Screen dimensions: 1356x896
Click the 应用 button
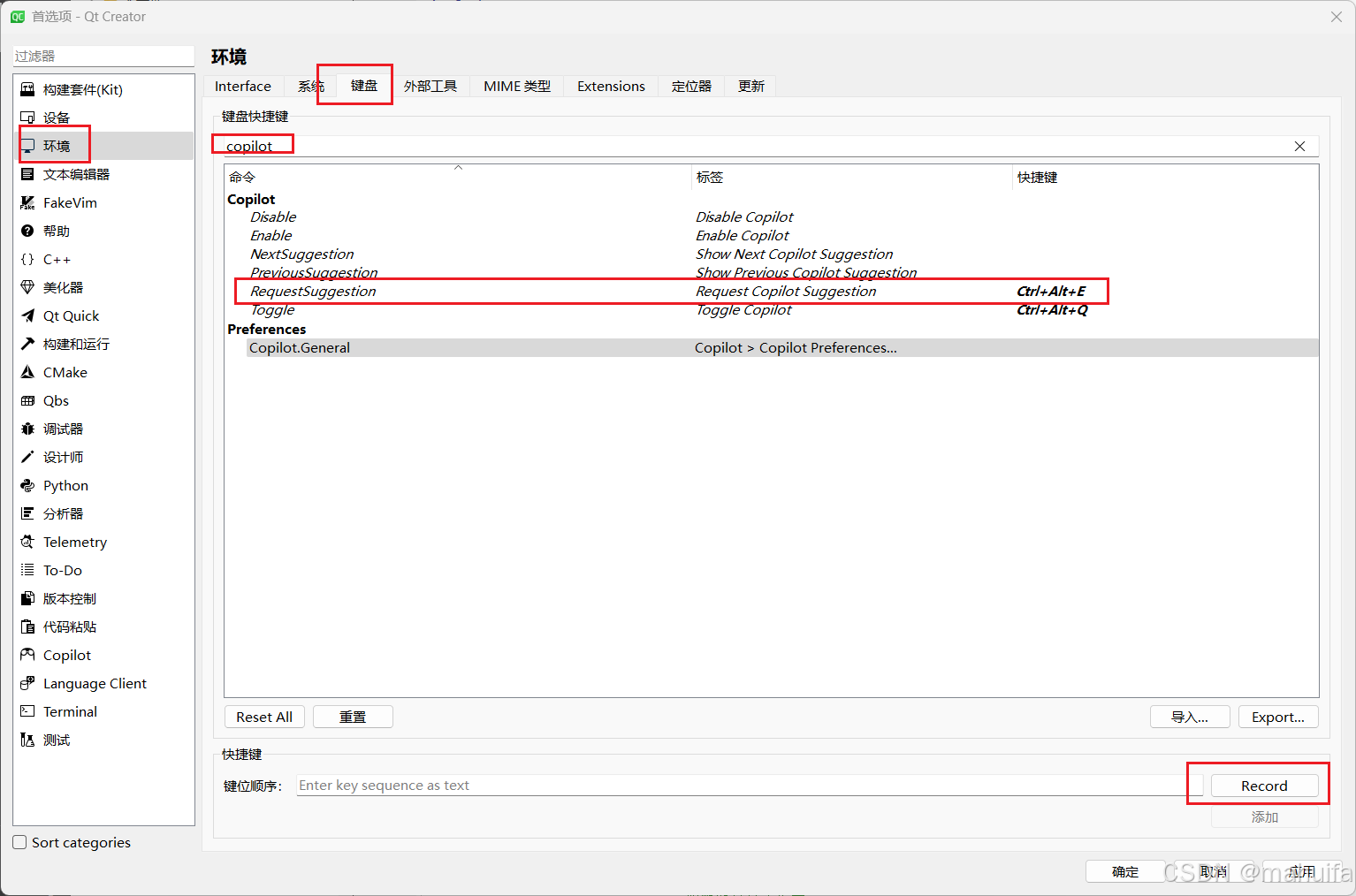click(x=1302, y=871)
